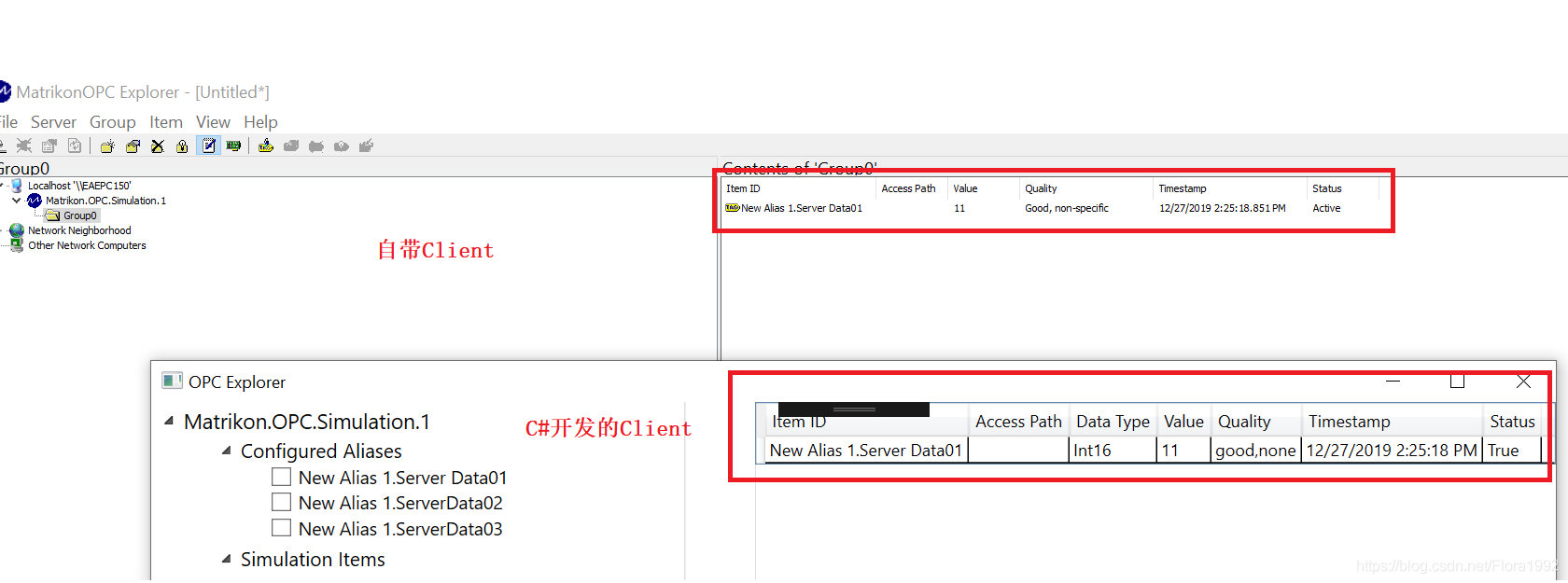This screenshot has height=583, width=1568.
Task: Click the green circuit board toolbar icon
Action: tap(233, 146)
